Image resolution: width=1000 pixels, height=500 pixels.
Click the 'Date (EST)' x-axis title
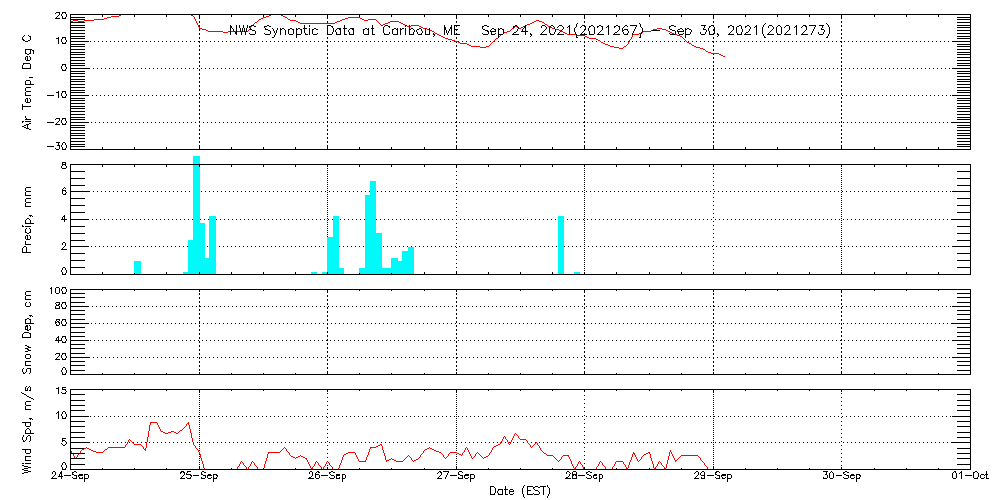(520, 491)
